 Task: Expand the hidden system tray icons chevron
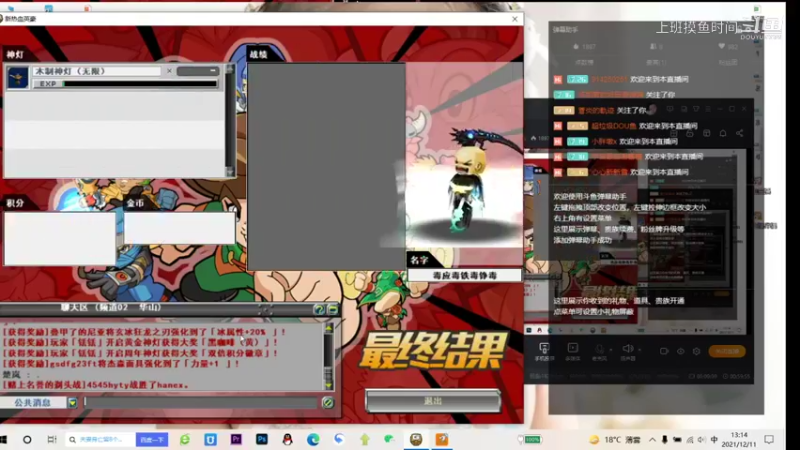pos(652,440)
